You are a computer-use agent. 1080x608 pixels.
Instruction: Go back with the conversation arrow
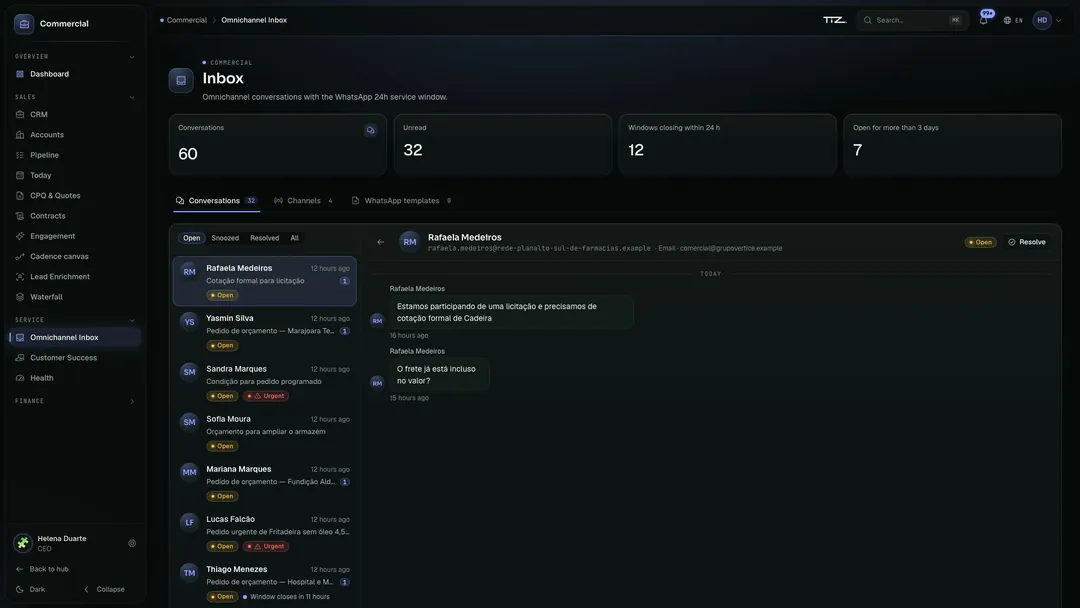[380, 242]
